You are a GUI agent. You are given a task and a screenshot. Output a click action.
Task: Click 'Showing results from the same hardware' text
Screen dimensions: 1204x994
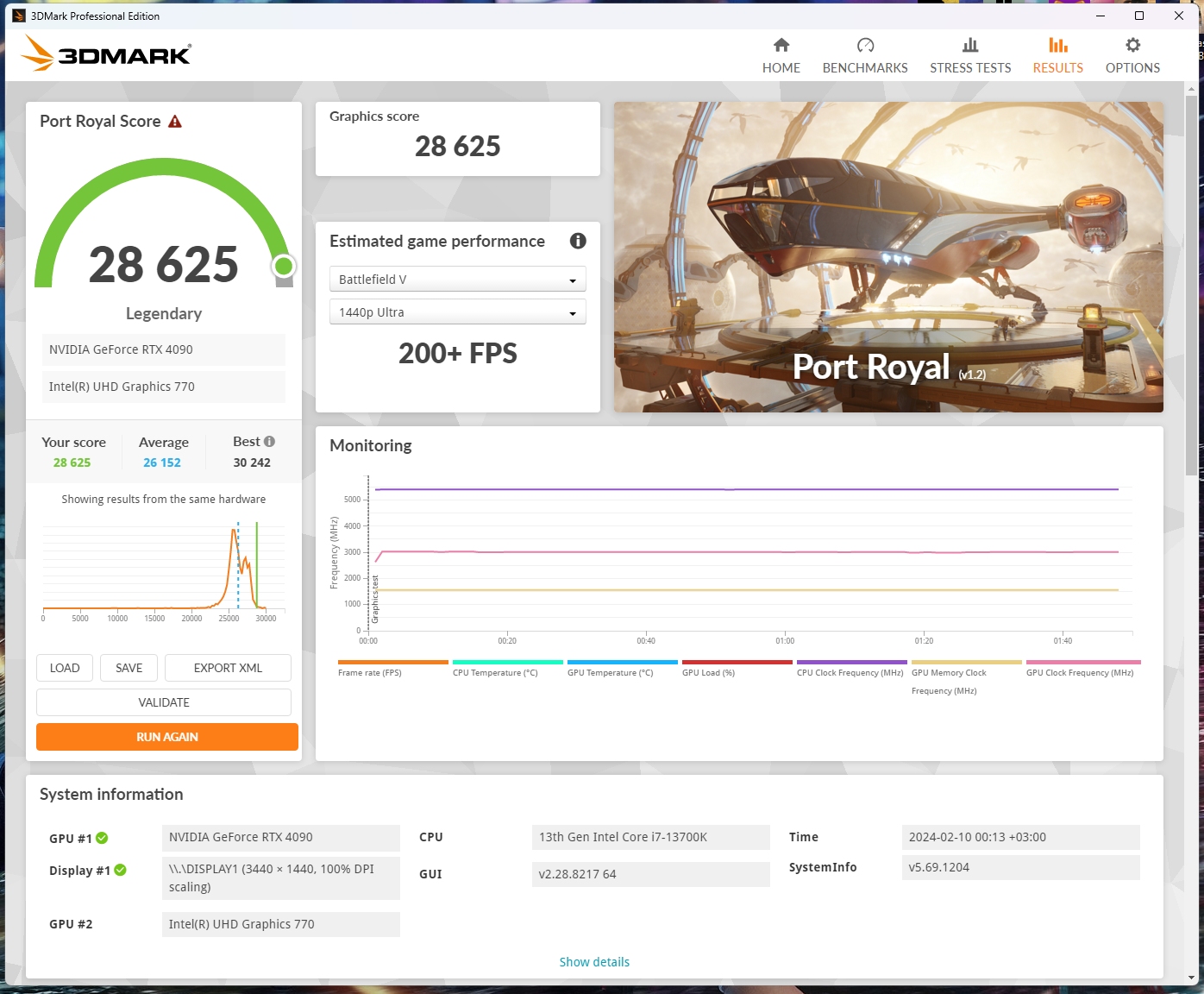[164, 500]
